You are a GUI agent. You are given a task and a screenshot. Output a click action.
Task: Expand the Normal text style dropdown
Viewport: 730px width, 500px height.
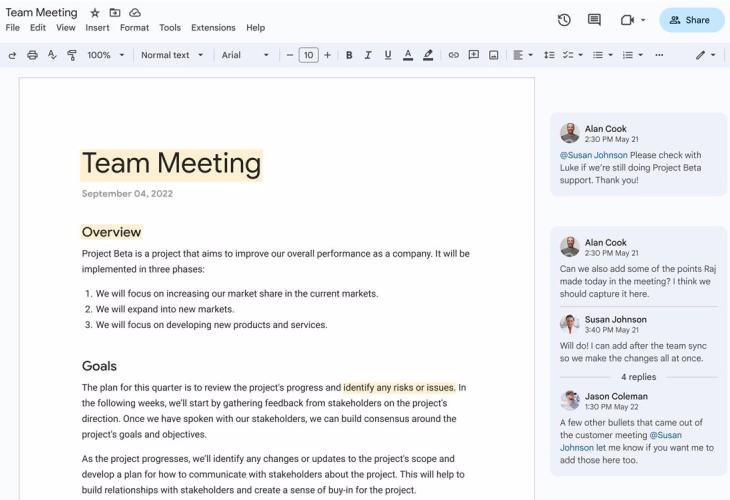coord(172,55)
